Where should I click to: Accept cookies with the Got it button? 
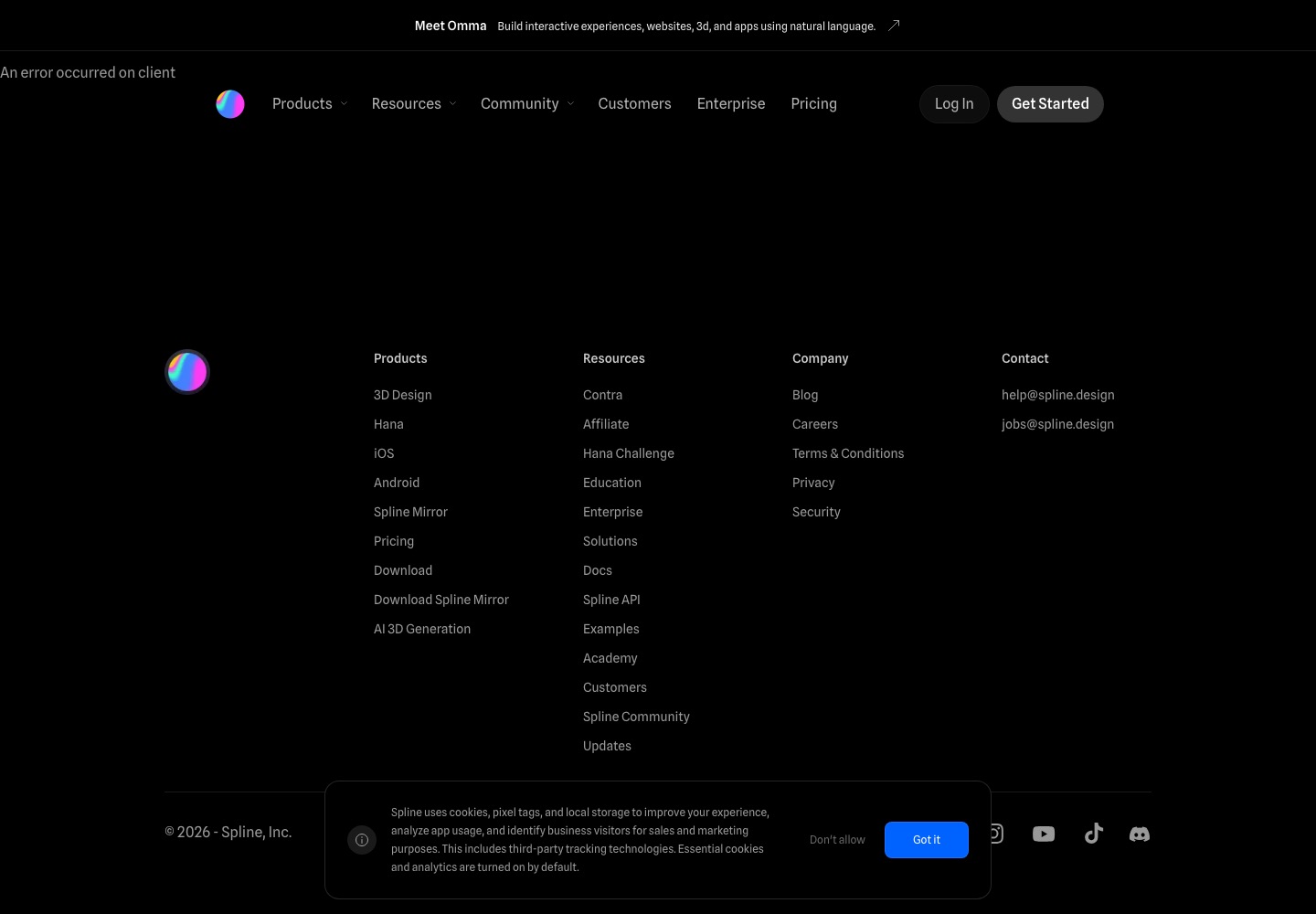click(x=927, y=840)
